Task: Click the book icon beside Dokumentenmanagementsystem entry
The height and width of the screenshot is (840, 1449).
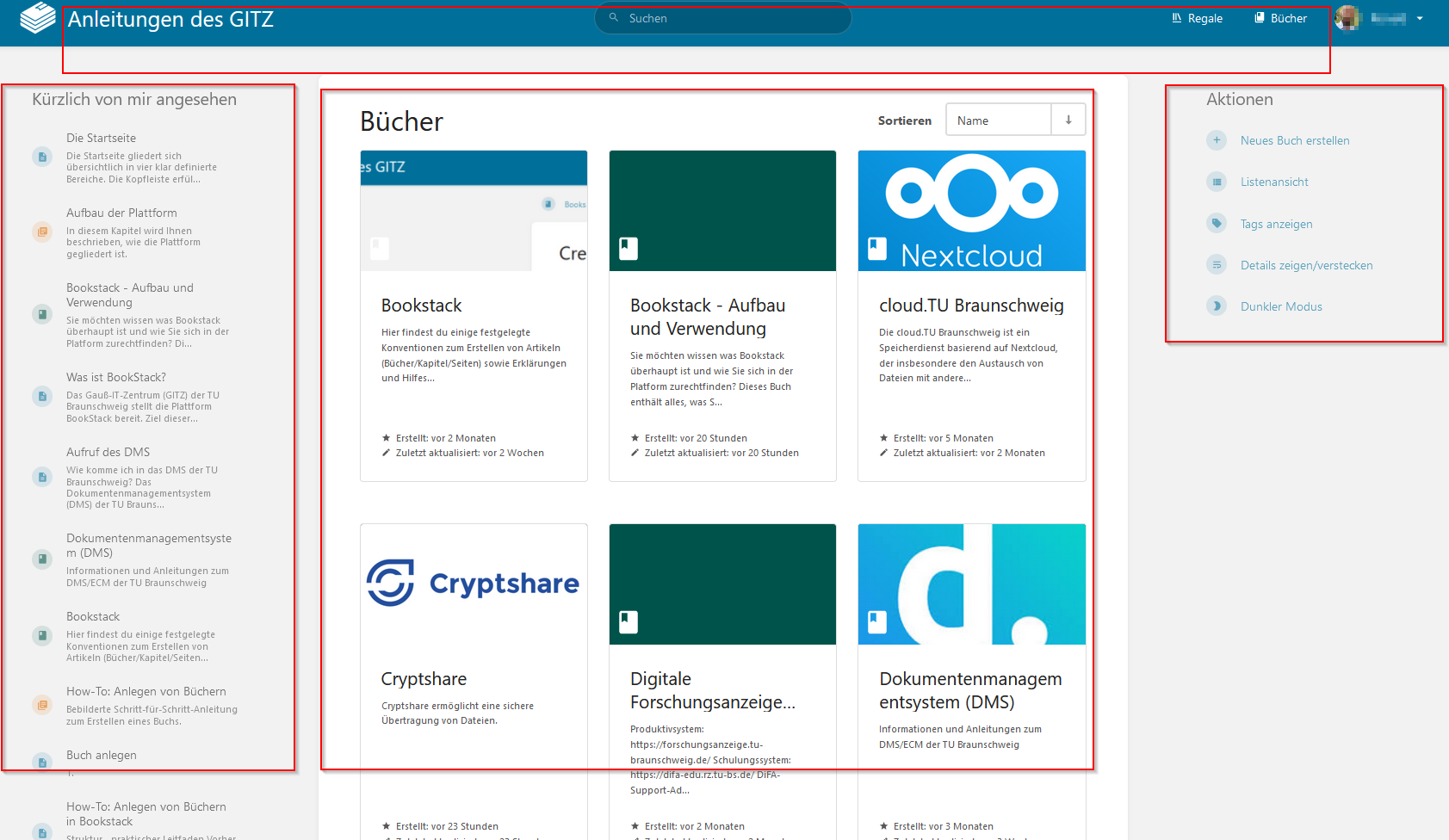Action: (x=42, y=559)
